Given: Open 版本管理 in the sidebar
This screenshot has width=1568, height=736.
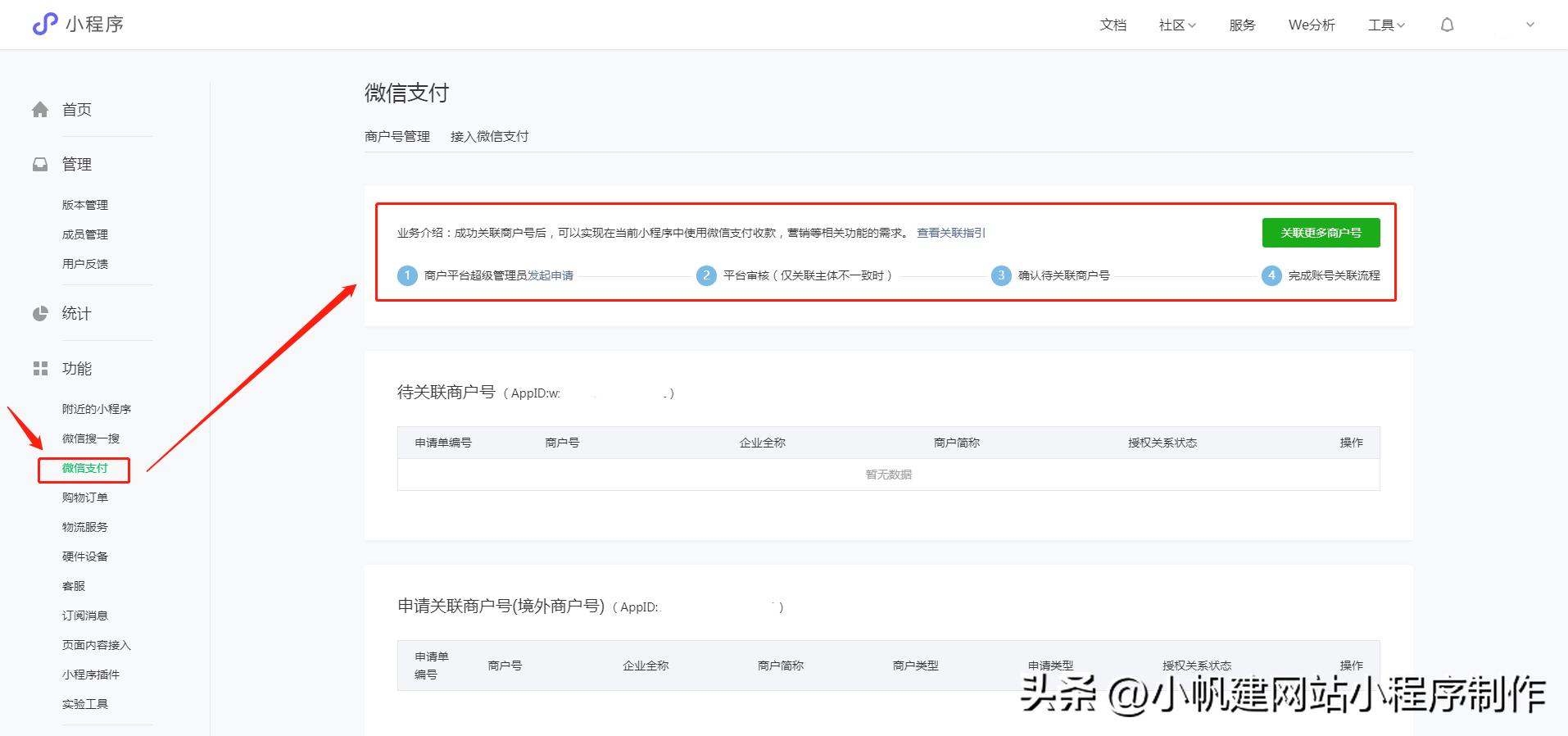Looking at the screenshot, I should coord(85,205).
